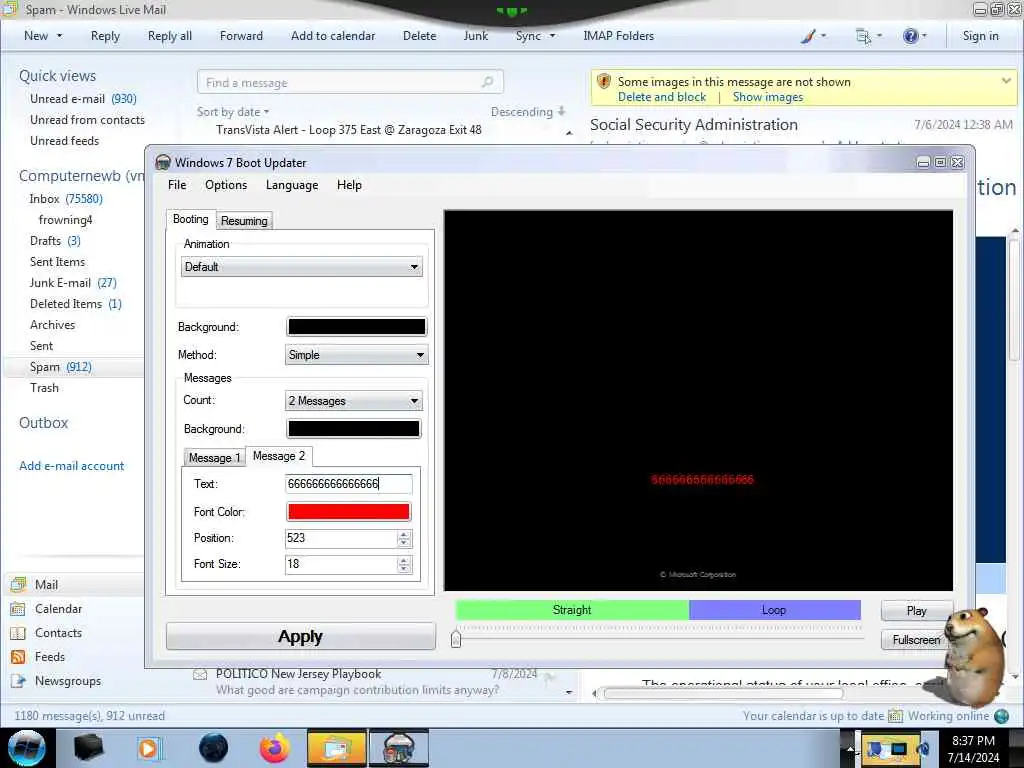This screenshot has height=768, width=1024.
Task: Switch to the Message 1 tab
Action: coord(215,458)
